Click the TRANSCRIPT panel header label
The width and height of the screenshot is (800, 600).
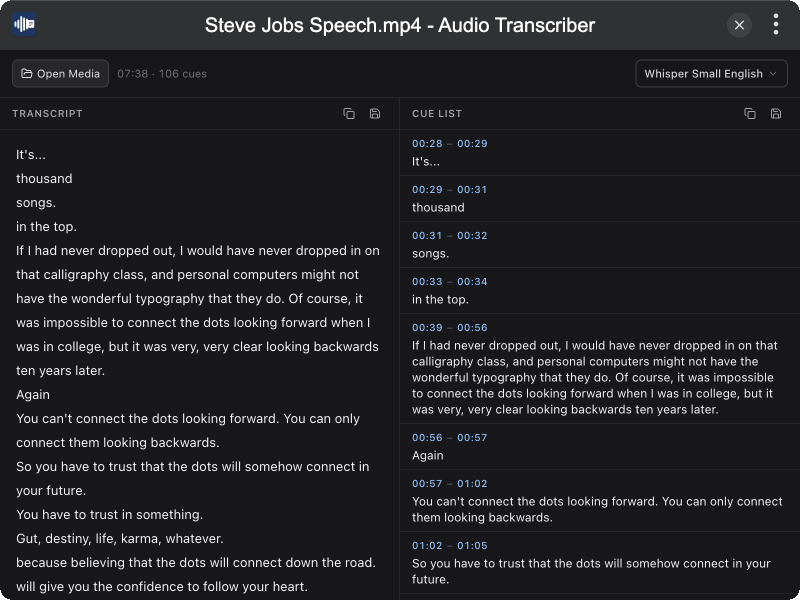tap(47, 114)
